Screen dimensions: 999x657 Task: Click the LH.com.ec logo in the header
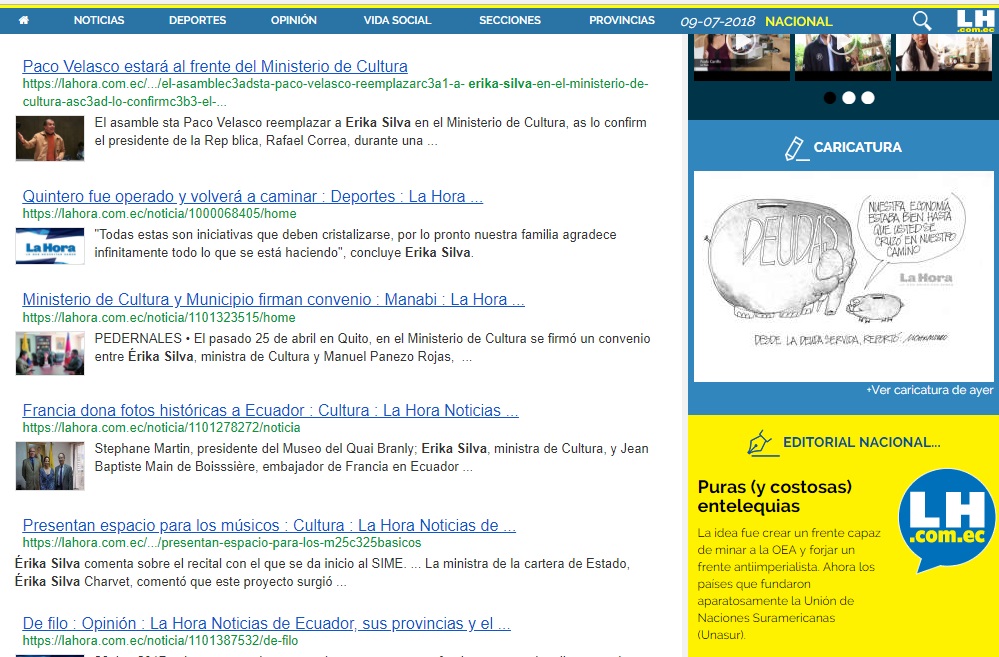974,21
